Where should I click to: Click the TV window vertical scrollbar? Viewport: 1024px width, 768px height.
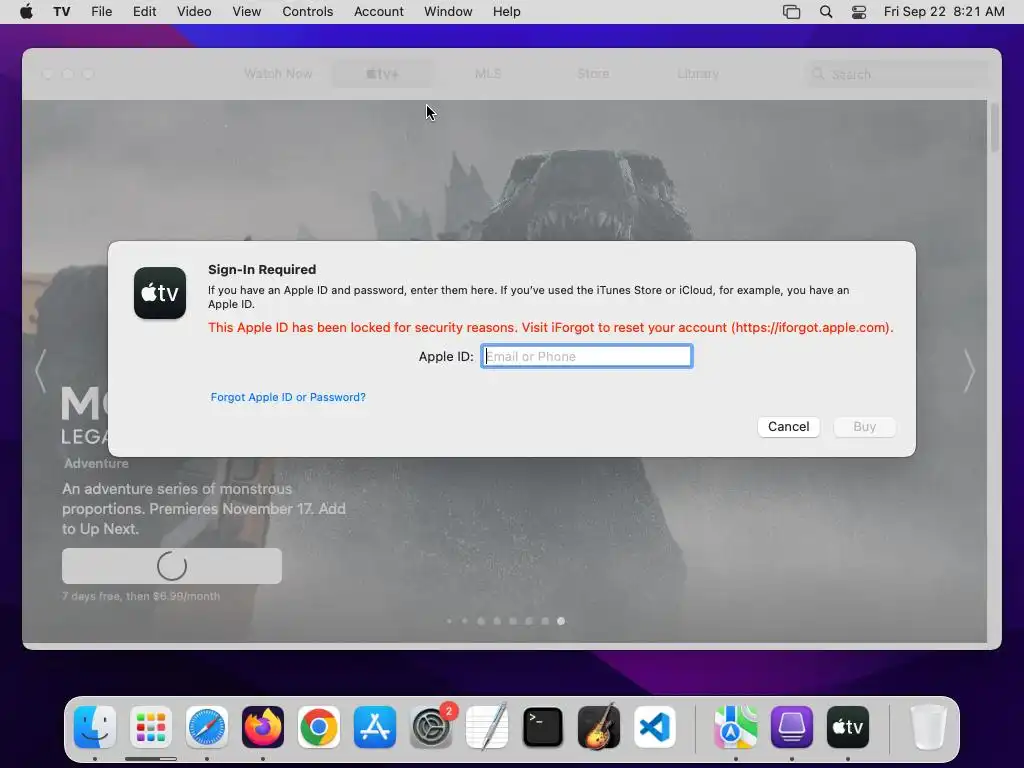[x=994, y=128]
